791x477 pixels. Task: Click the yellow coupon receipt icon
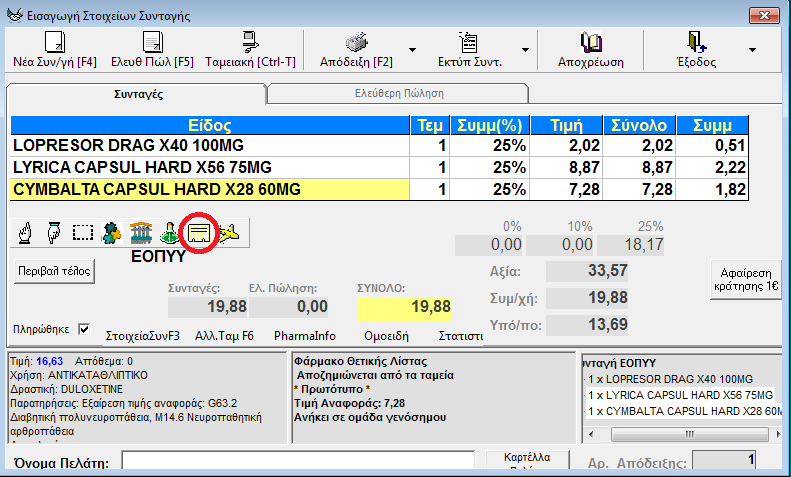[199, 233]
